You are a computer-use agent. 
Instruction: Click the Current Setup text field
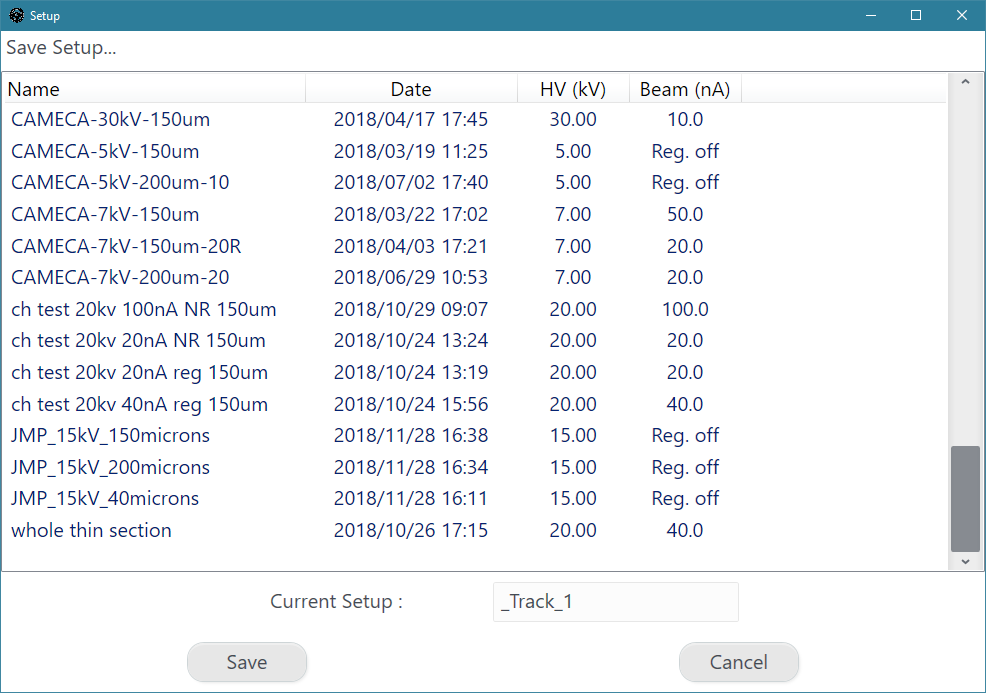point(615,602)
